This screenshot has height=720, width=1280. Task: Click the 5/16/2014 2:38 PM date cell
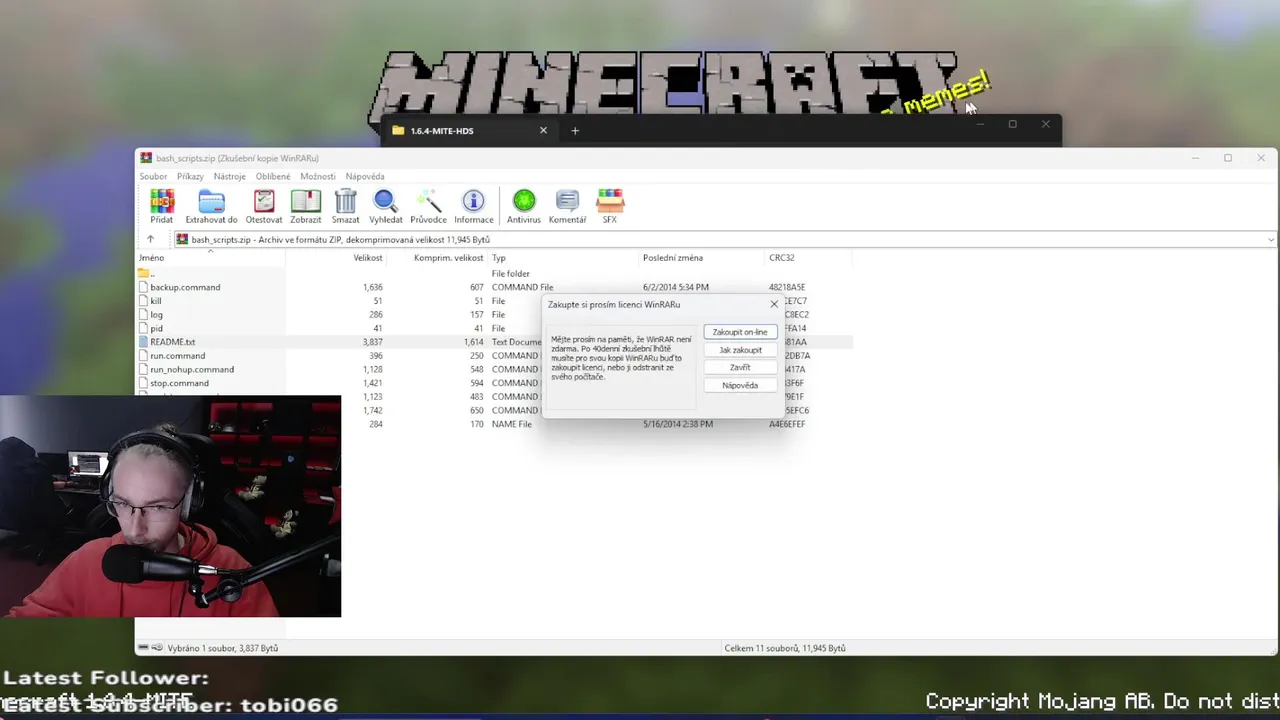(678, 424)
